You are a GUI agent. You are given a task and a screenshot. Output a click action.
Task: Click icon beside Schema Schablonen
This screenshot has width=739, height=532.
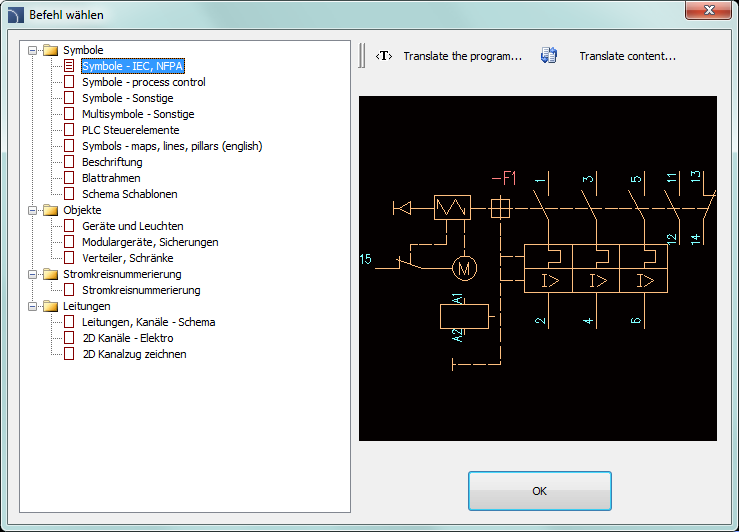(69, 194)
